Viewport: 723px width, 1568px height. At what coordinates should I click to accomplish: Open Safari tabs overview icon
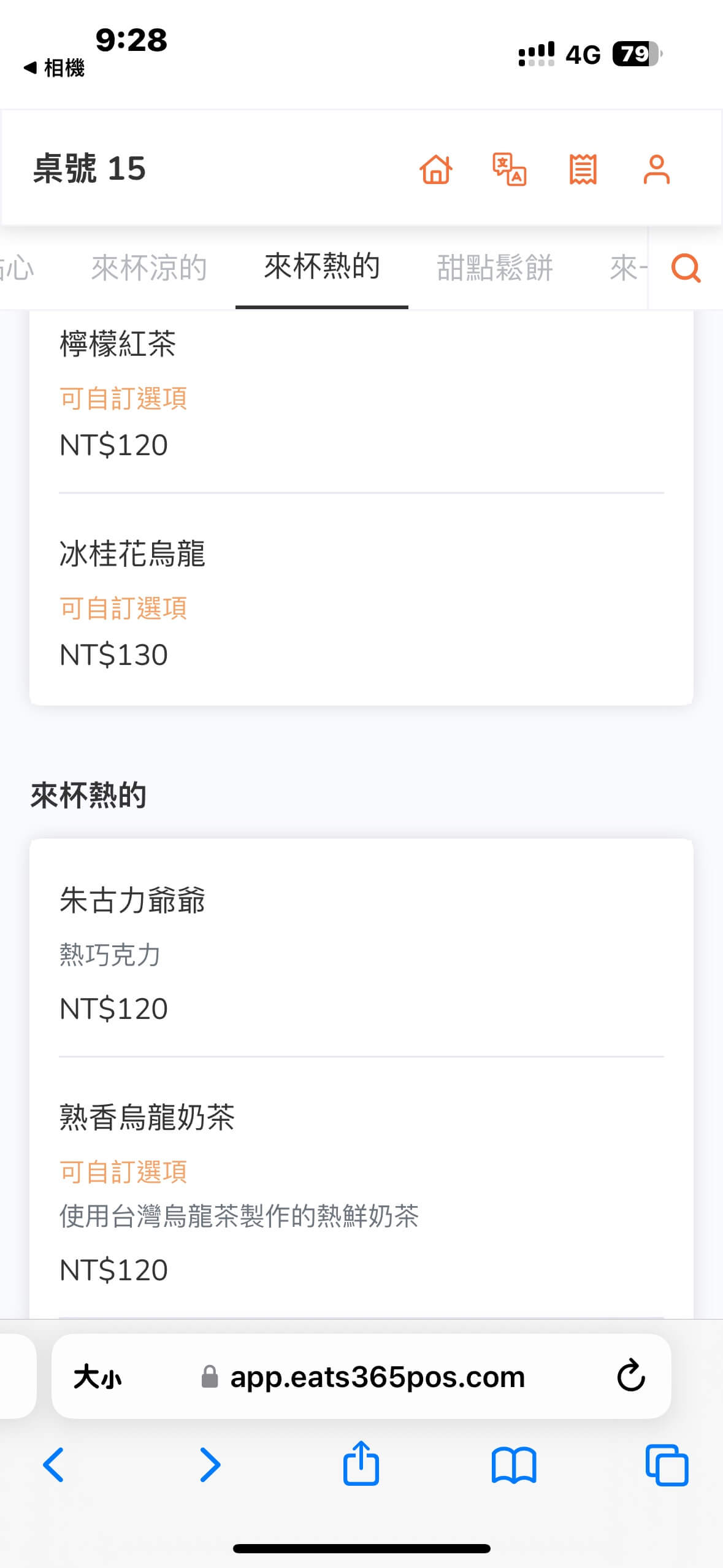coord(667,1465)
